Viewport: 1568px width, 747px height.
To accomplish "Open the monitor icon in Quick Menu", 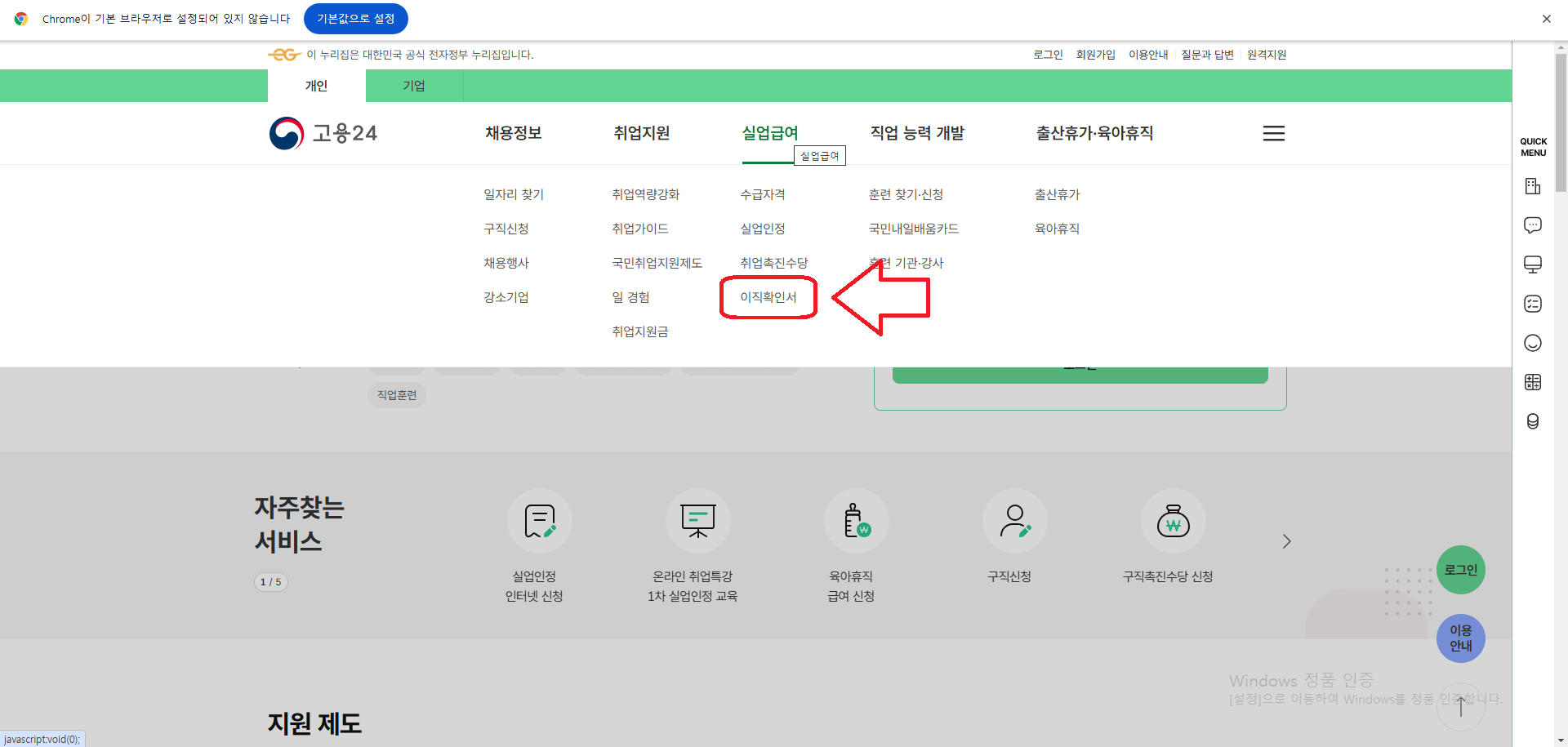I will point(1533,265).
